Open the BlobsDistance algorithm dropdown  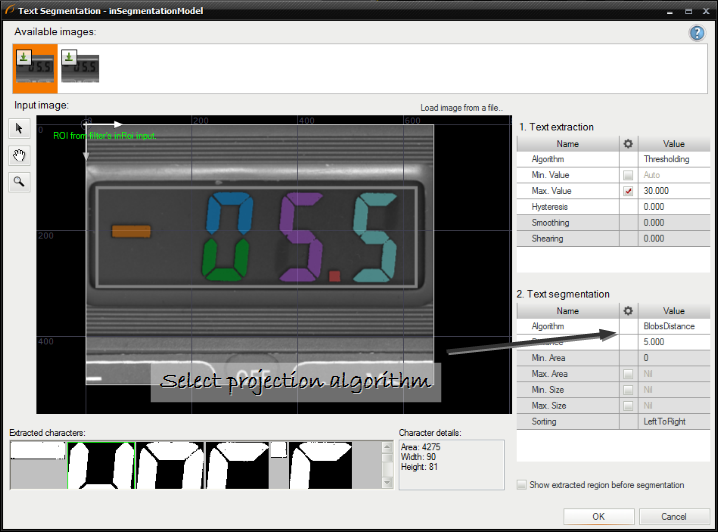pos(673,326)
